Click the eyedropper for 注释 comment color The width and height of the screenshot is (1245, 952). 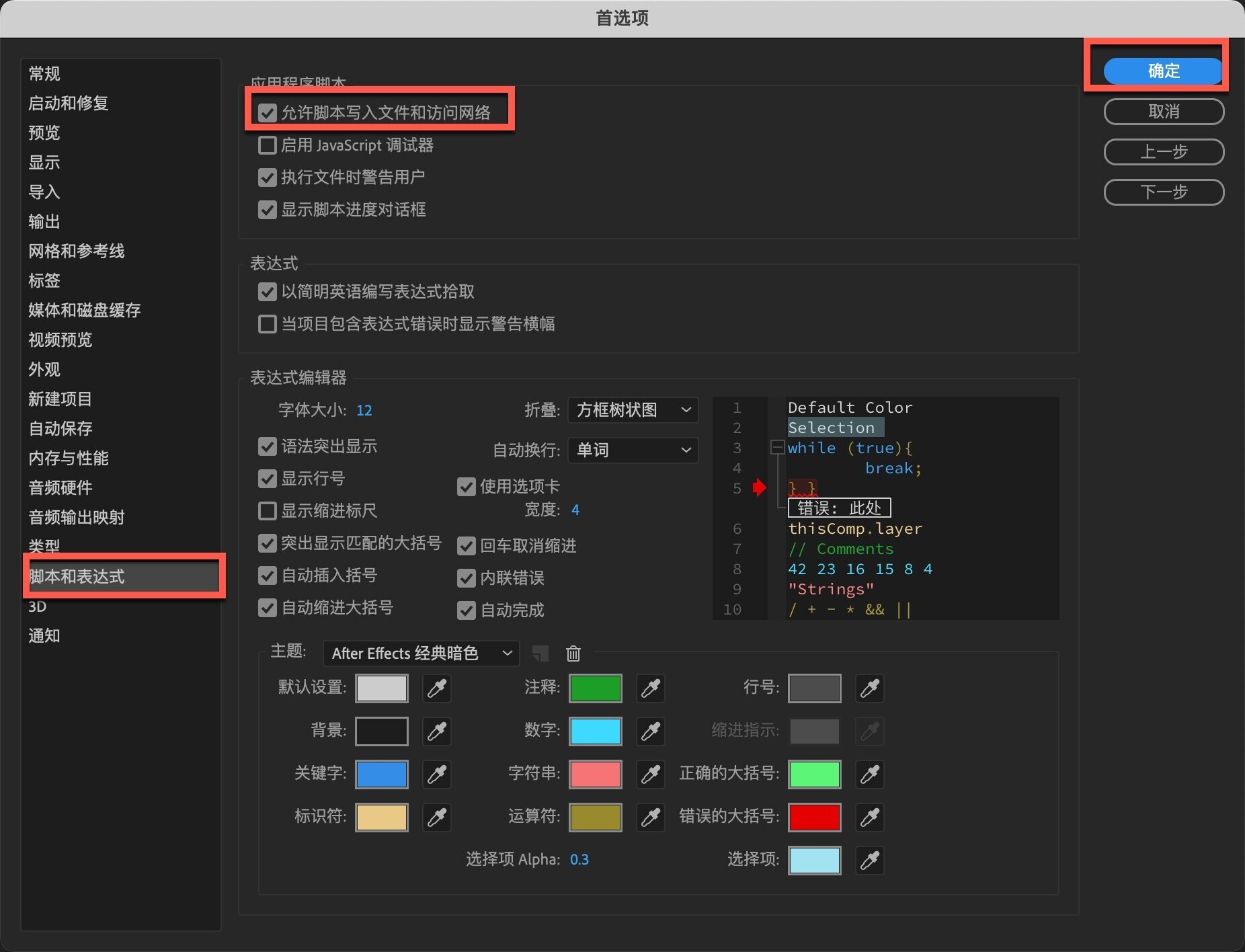click(650, 688)
